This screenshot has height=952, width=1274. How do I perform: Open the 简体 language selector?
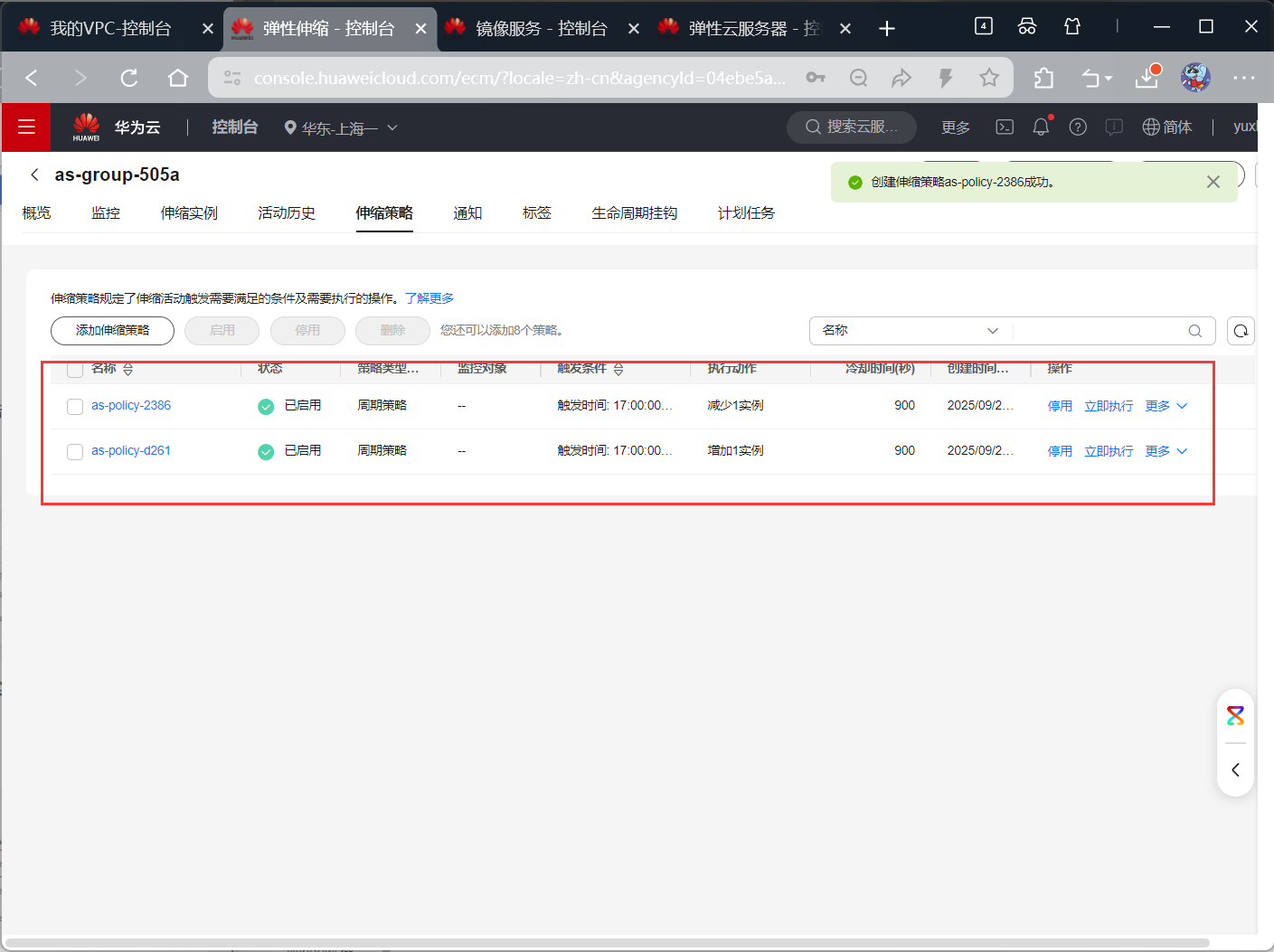tap(1167, 127)
